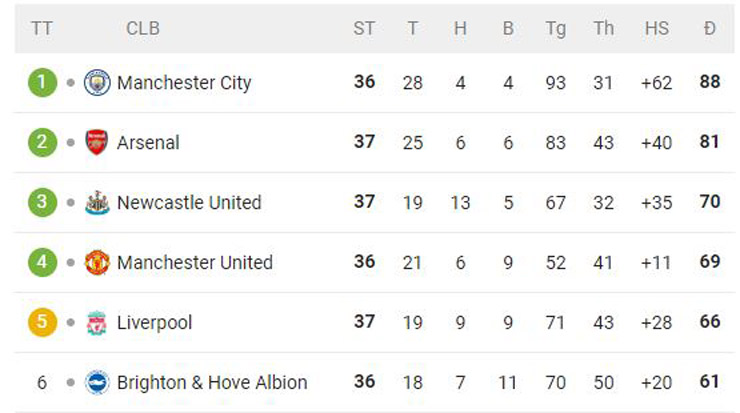Viewport: 740px width, 413px height.
Task: Click the grey dot beside Brighton
Action: point(70,382)
